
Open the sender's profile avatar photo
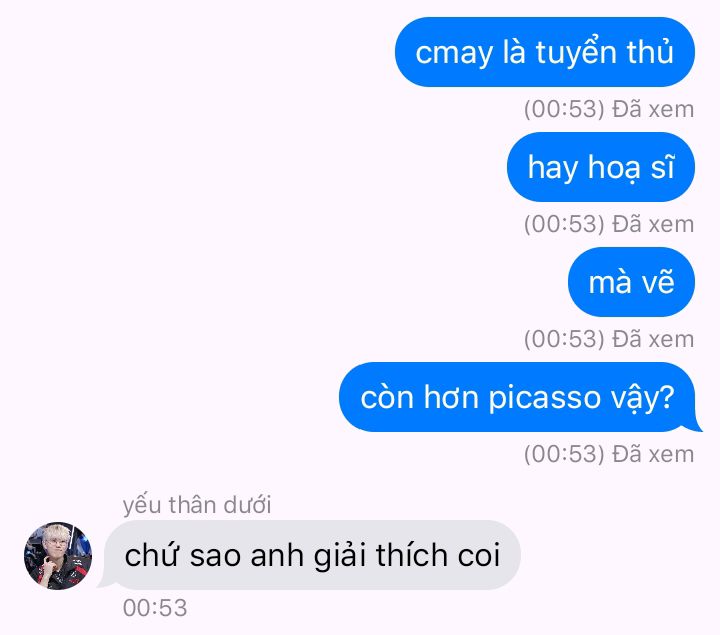click(58, 556)
